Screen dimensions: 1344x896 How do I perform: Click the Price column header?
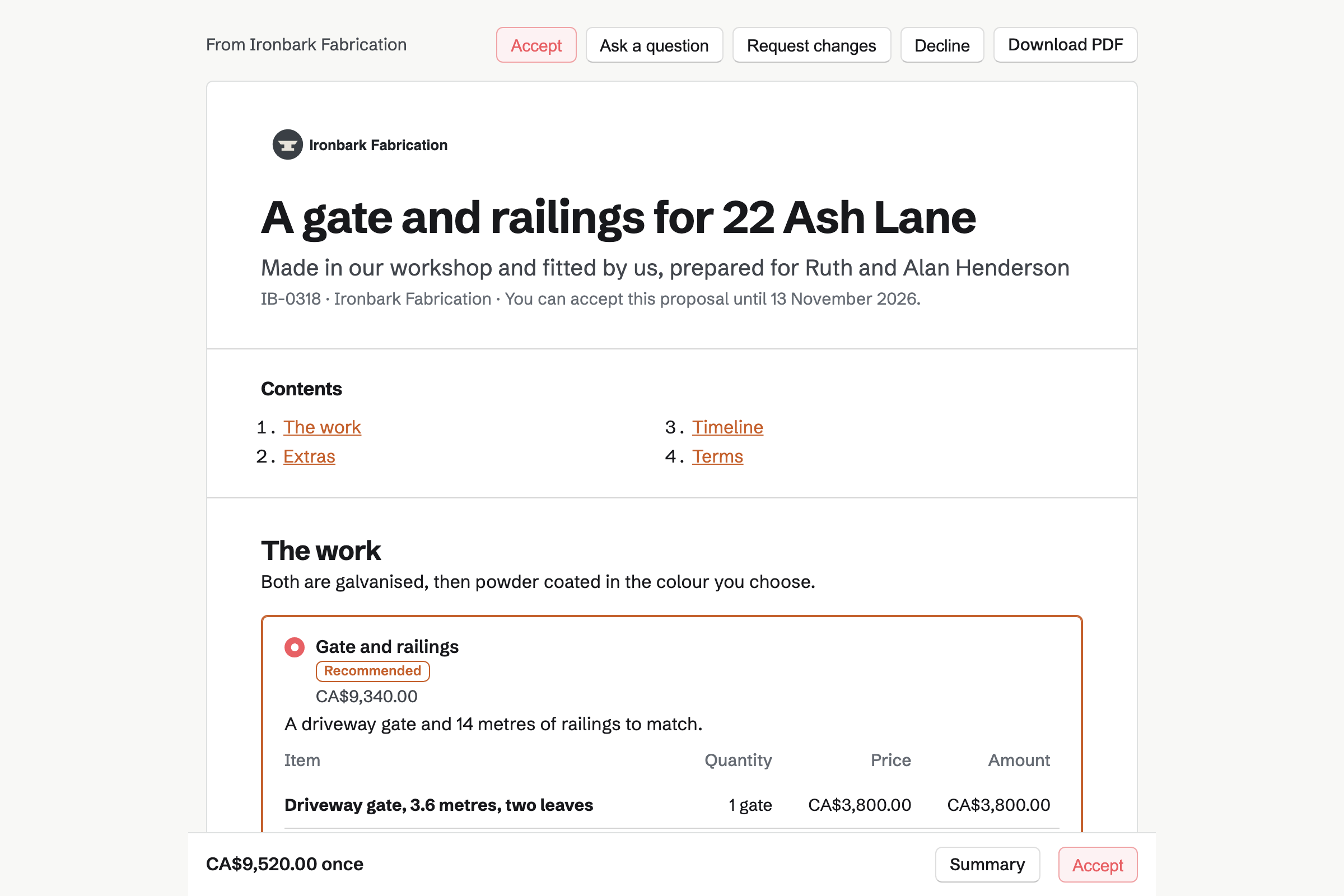pyautogui.click(x=890, y=760)
